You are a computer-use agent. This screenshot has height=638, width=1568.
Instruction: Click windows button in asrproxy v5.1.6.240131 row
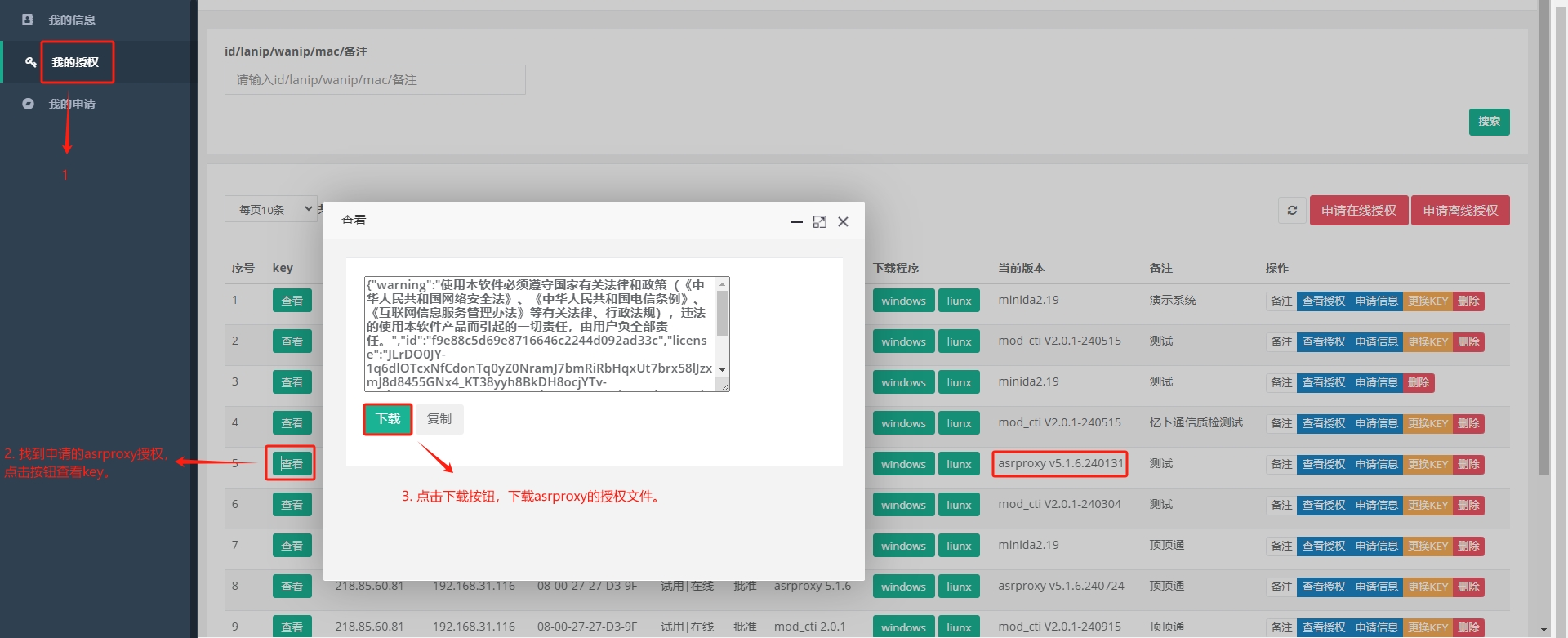click(903, 464)
